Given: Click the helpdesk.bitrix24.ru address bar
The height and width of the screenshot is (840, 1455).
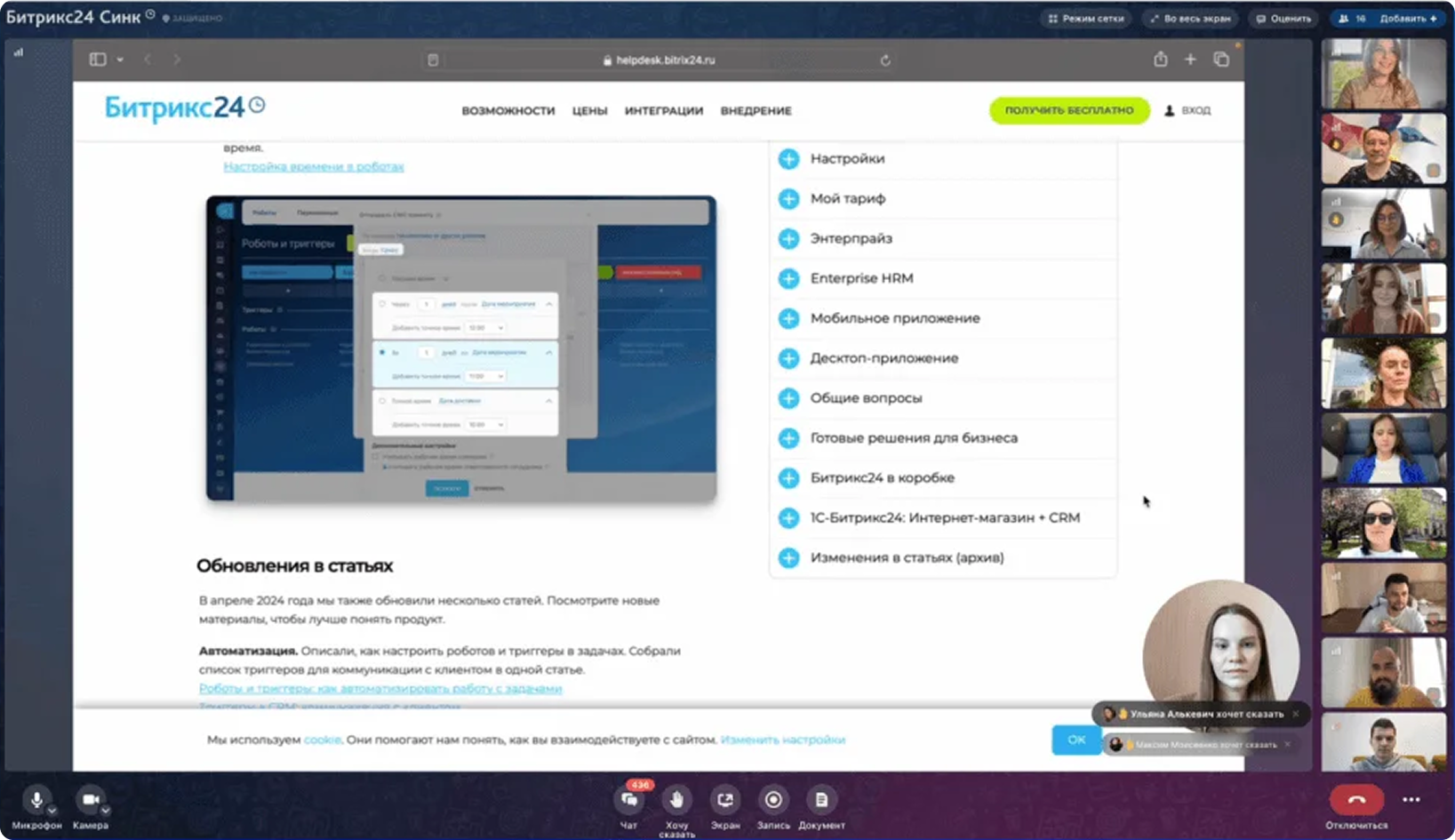Looking at the screenshot, I should click(659, 60).
